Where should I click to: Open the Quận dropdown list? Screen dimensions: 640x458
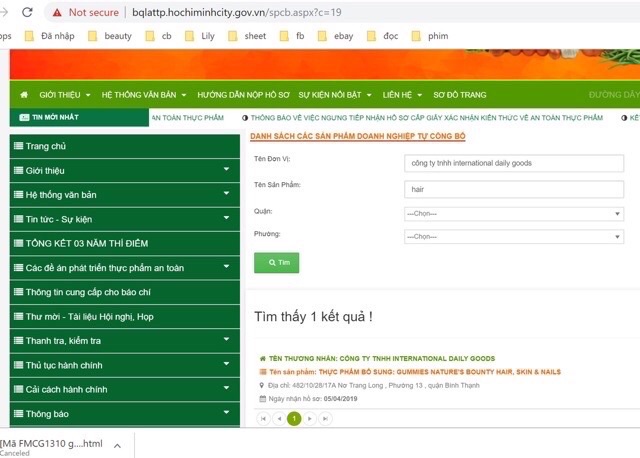coord(513,213)
